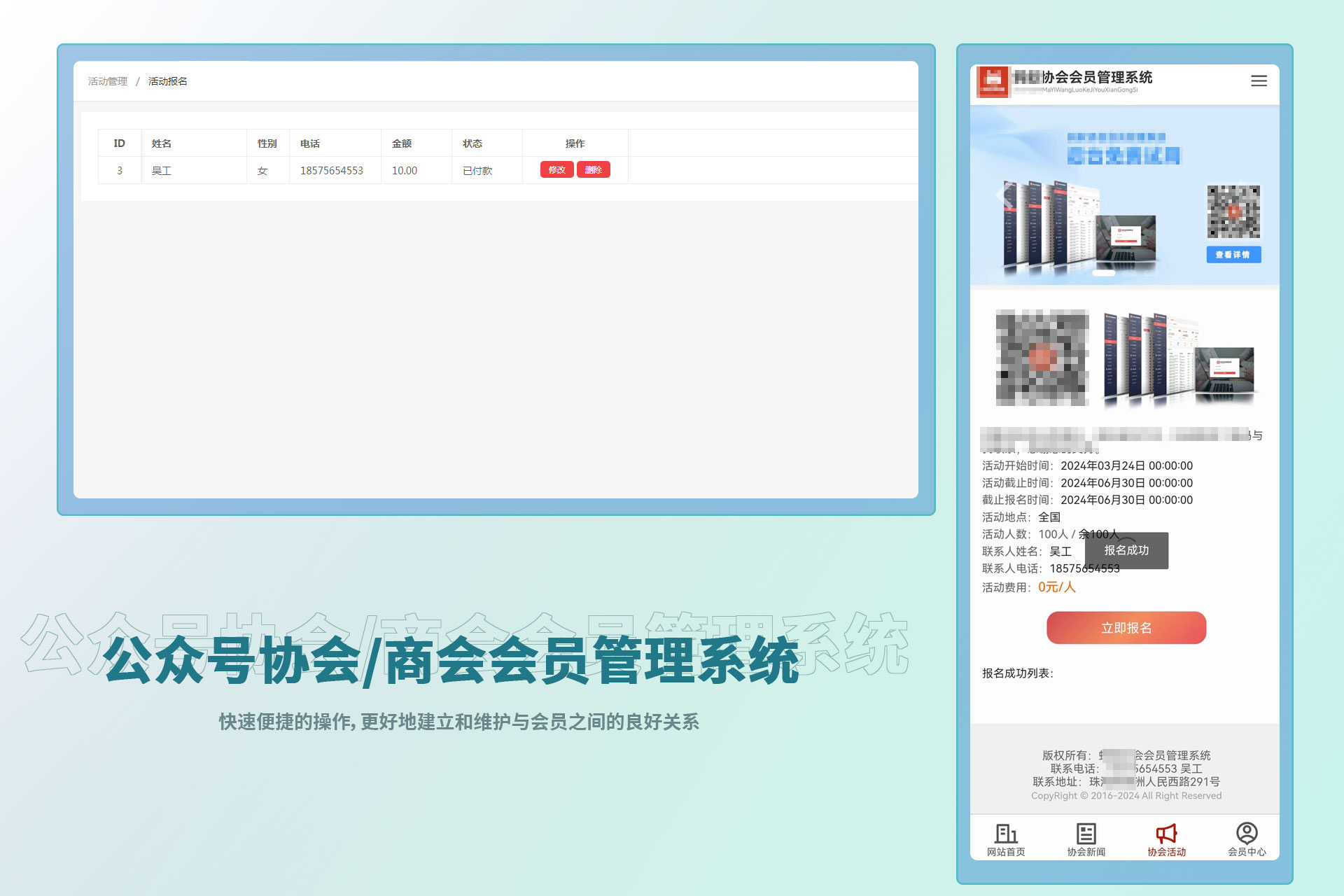Click the banner QR code image
This screenshot has width=1344, height=896.
point(1233,211)
